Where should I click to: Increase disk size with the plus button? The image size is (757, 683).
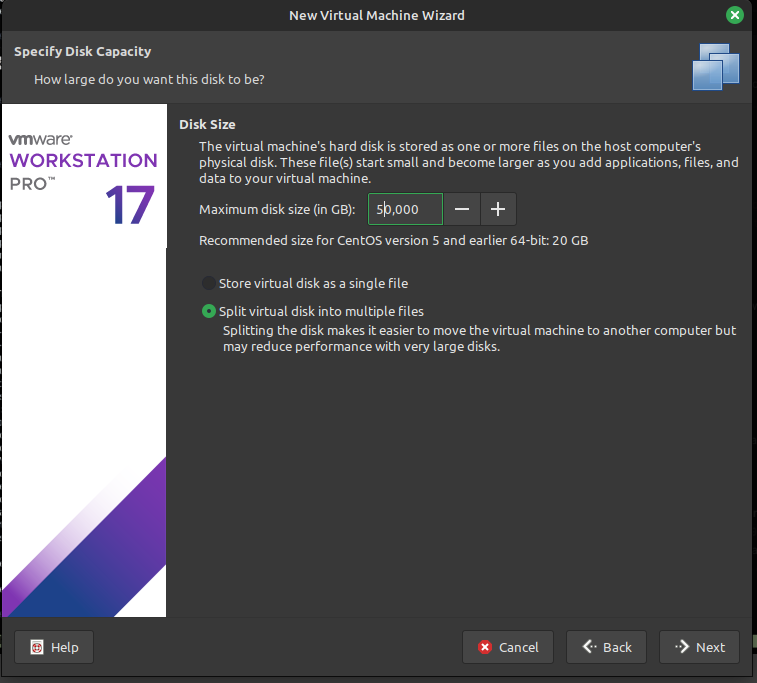tap(498, 209)
